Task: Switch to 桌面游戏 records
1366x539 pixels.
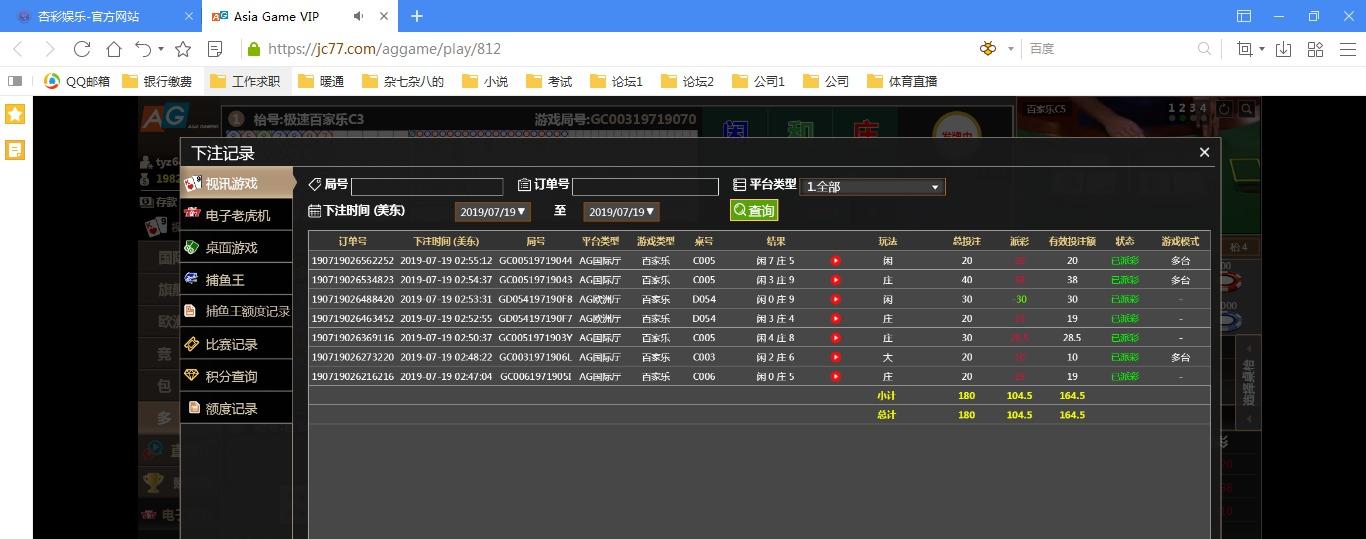Action: [x=237, y=248]
